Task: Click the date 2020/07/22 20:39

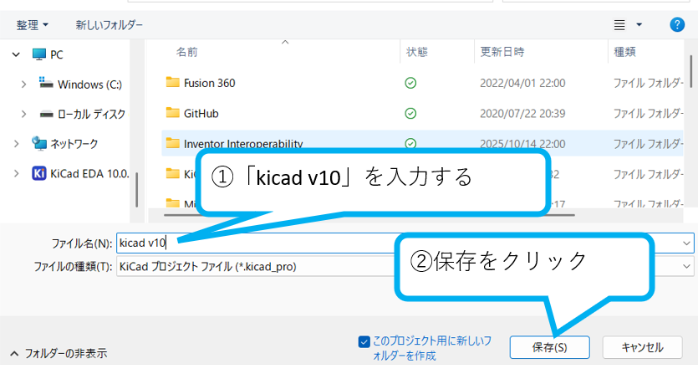Action: (x=523, y=114)
